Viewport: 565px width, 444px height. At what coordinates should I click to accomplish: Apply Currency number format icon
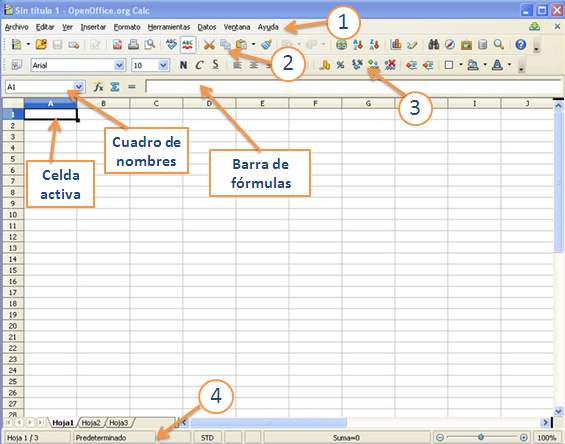pos(325,65)
